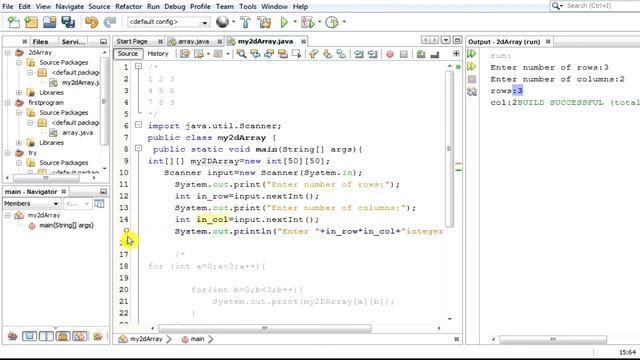Switch to the array.java tab
The width and height of the screenshot is (640, 360).
[193, 42]
